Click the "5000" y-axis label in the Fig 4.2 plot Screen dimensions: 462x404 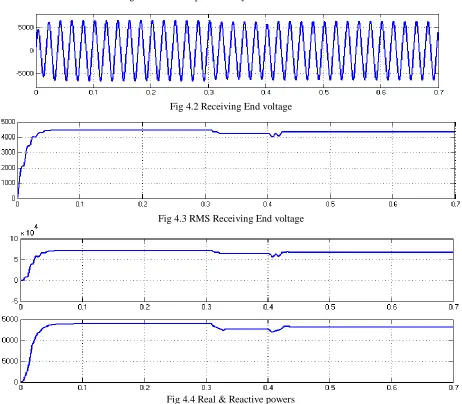26,27
